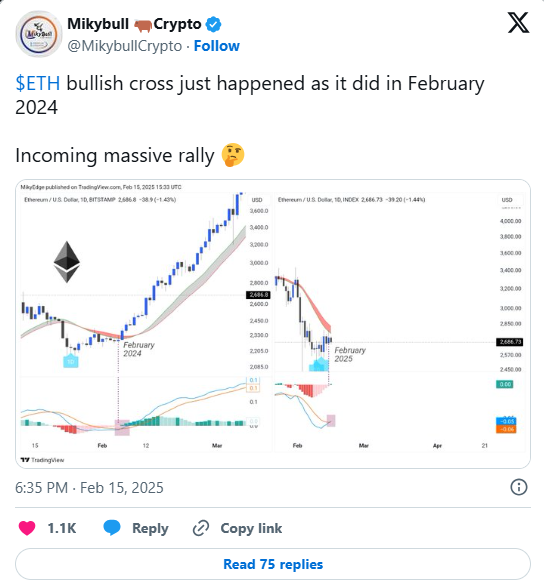Open the @MikybullCrypto handle
The width and height of the screenshot is (544, 588).
[x=125, y=46]
